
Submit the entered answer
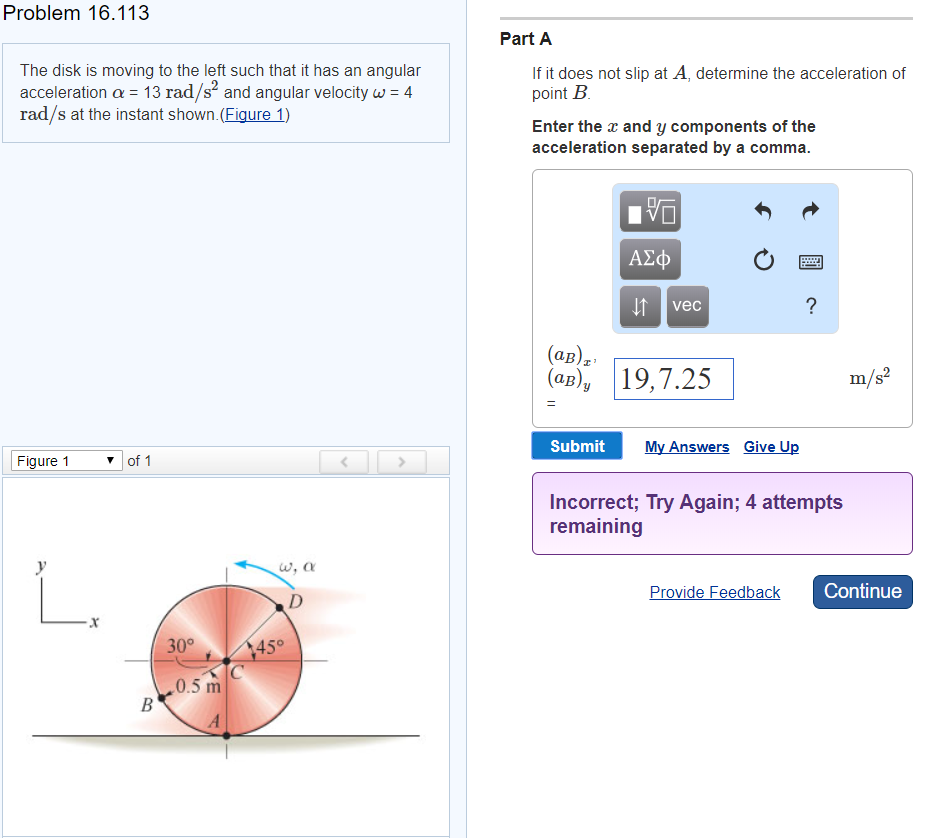pyautogui.click(x=576, y=446)
